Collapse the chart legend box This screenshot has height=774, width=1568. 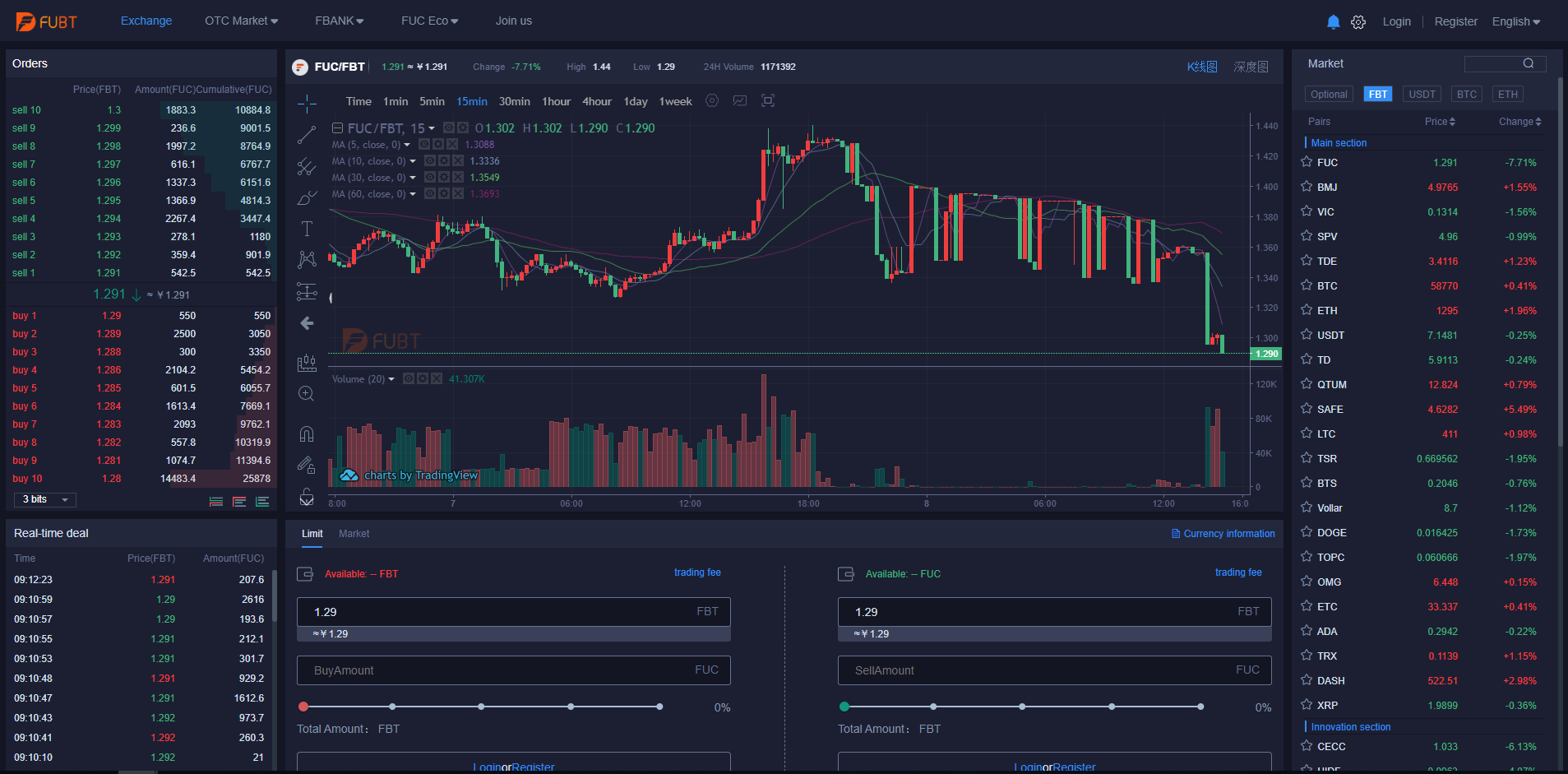[337, 128]
